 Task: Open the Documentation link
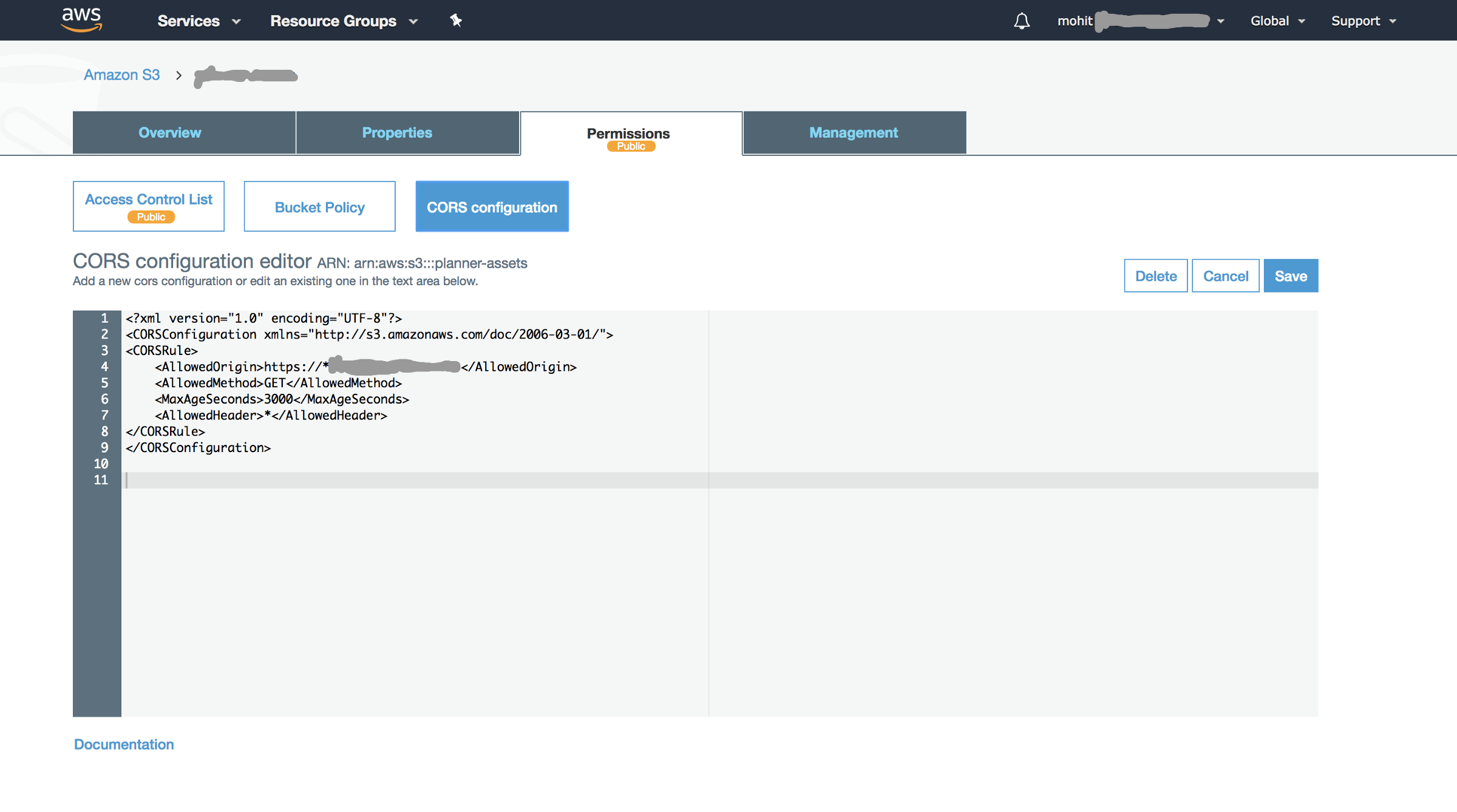click(x=124, y=744)
